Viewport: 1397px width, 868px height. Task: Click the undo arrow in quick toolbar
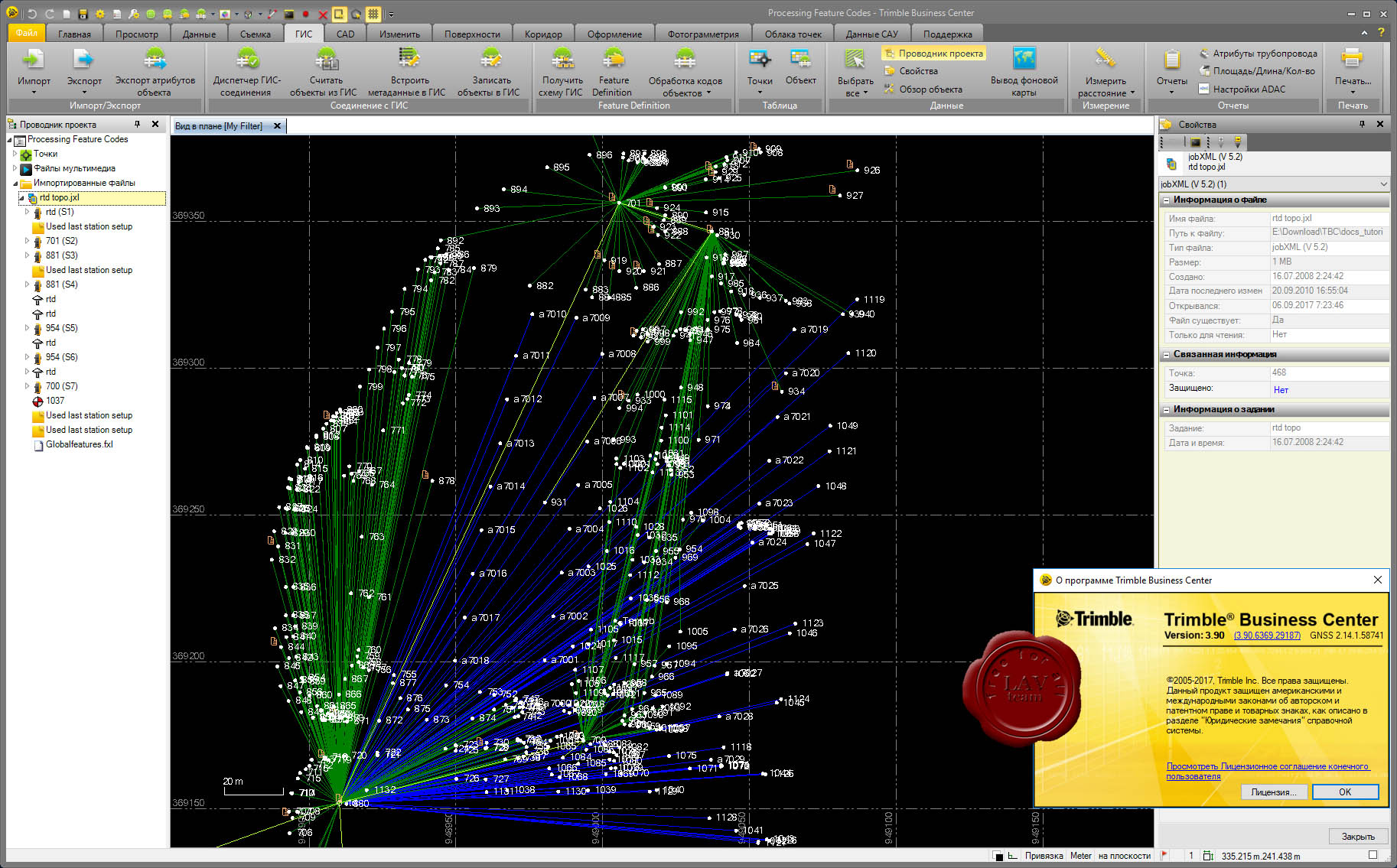click(32, 14)
